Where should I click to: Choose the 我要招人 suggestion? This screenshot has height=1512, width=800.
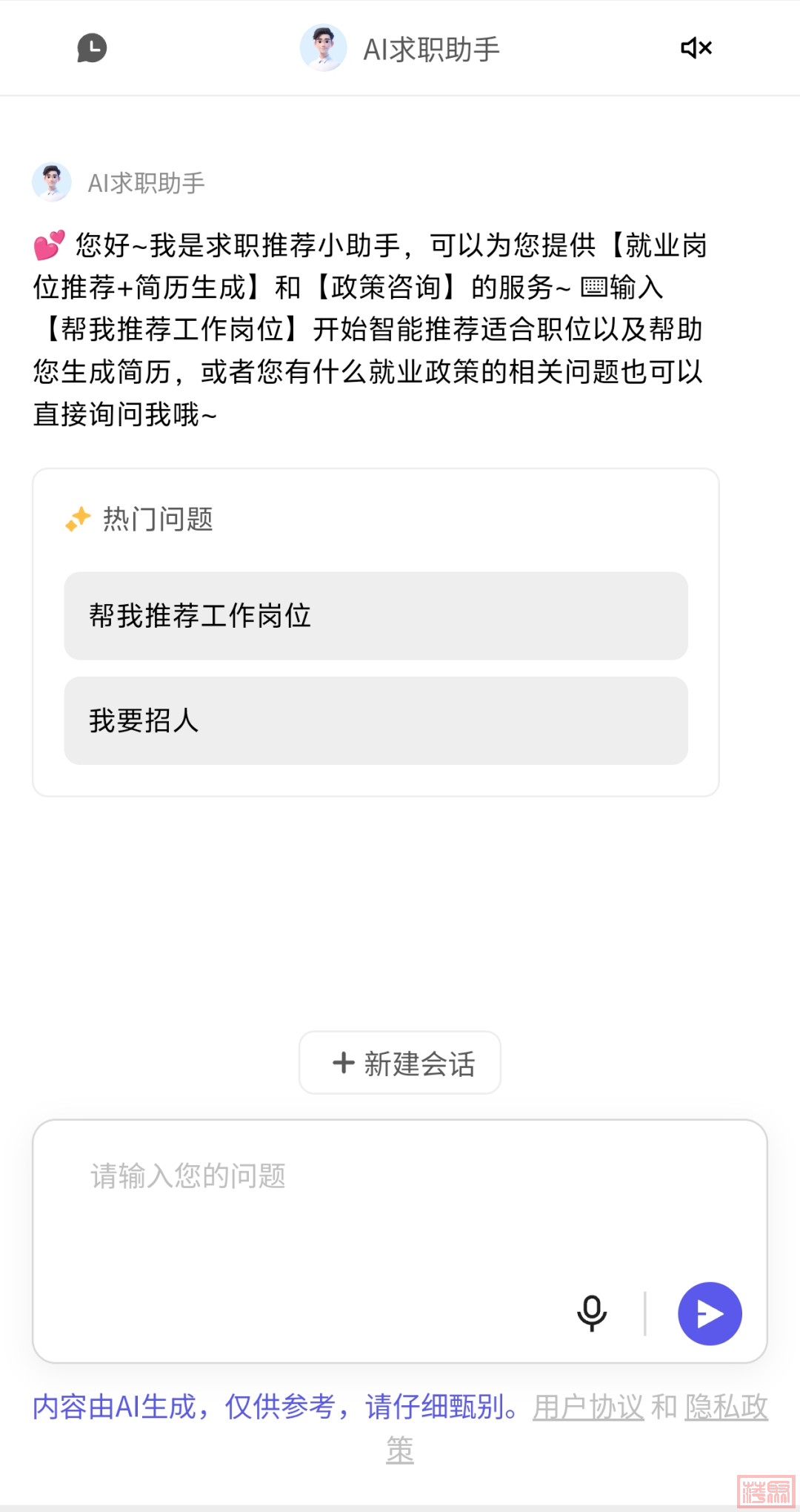coord(376,720)
